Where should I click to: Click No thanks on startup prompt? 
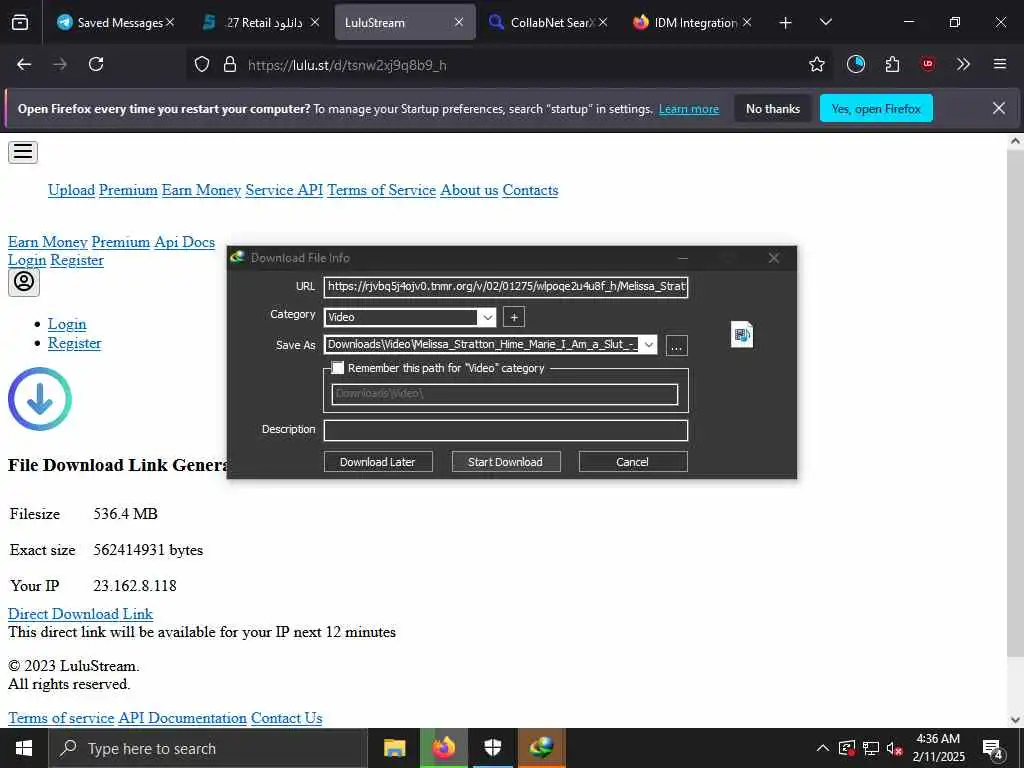[x=773, y=108]
